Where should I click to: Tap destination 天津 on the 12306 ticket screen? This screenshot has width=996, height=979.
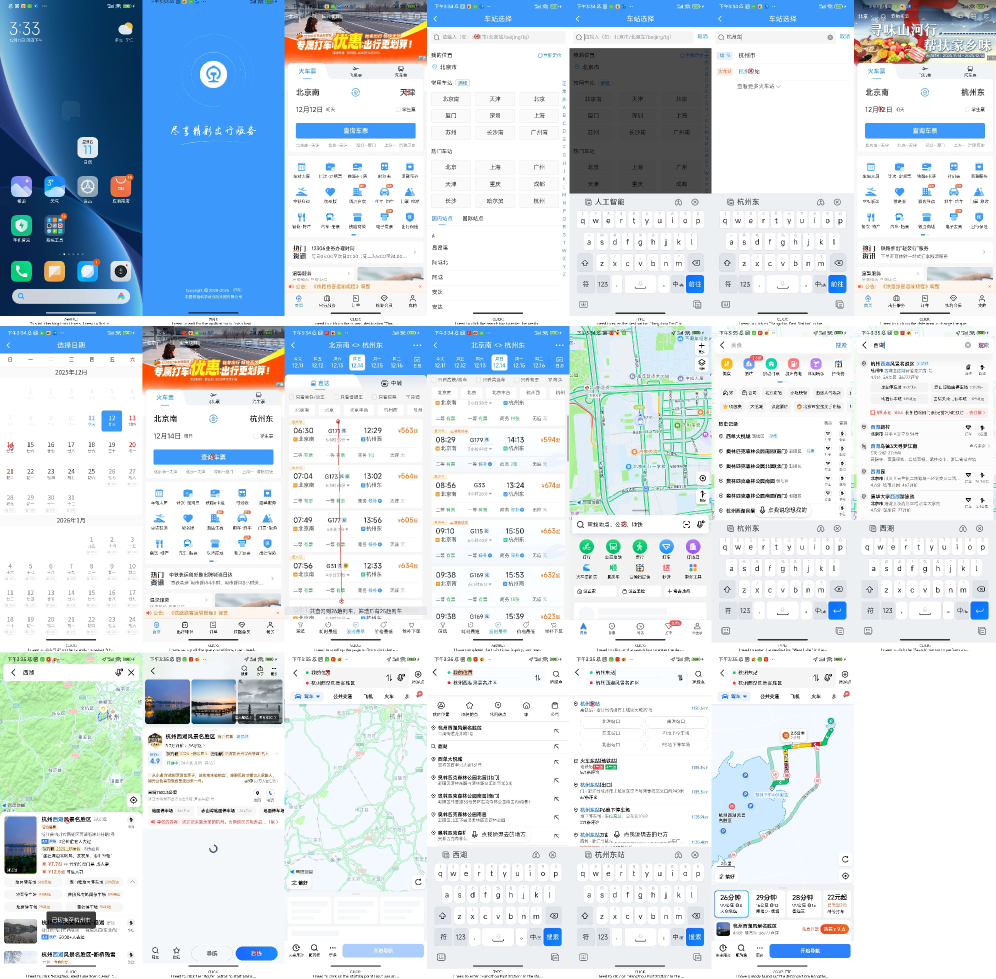(x=407, y=93)
